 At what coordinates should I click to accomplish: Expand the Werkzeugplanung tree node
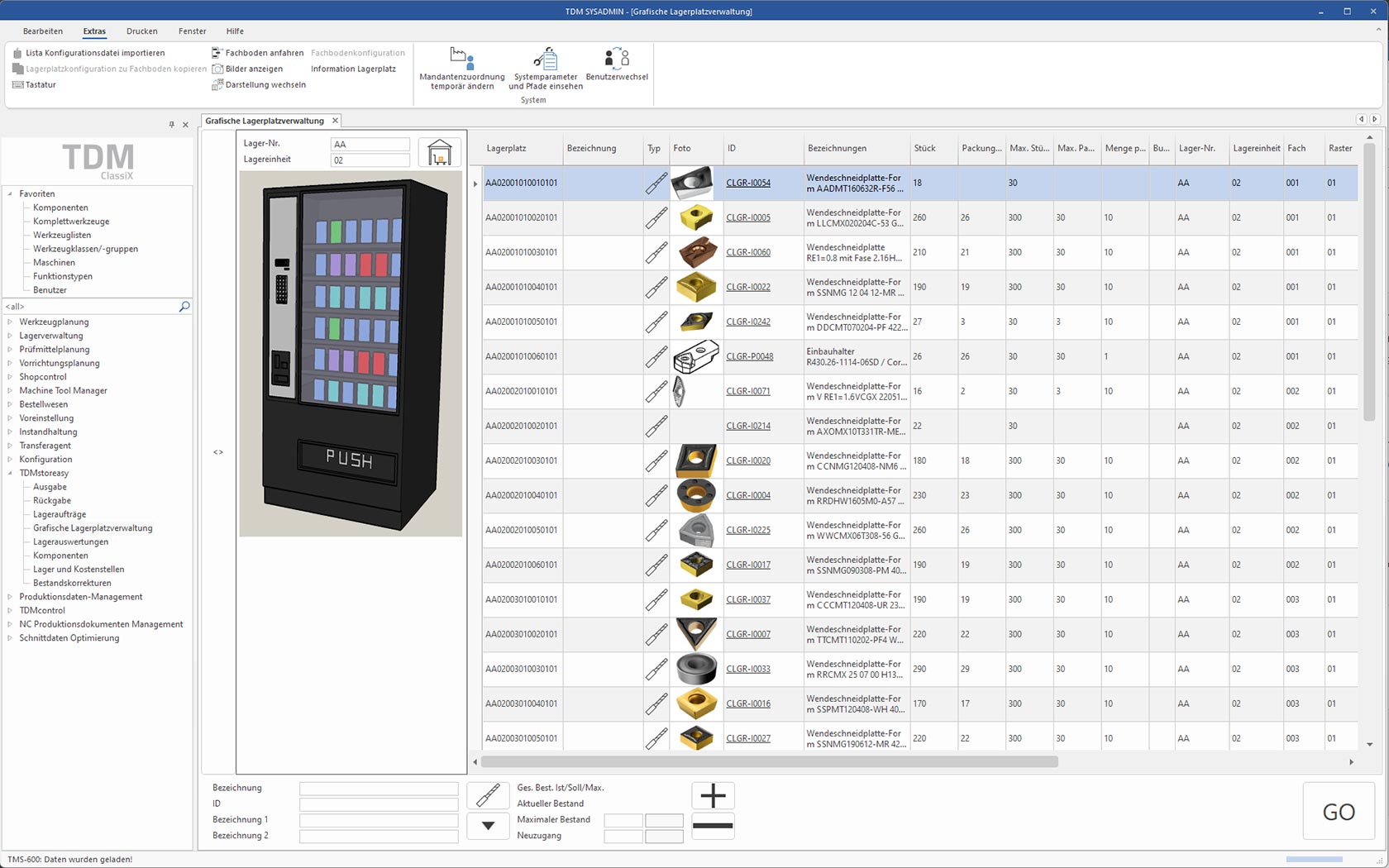(x=10, y=322)
